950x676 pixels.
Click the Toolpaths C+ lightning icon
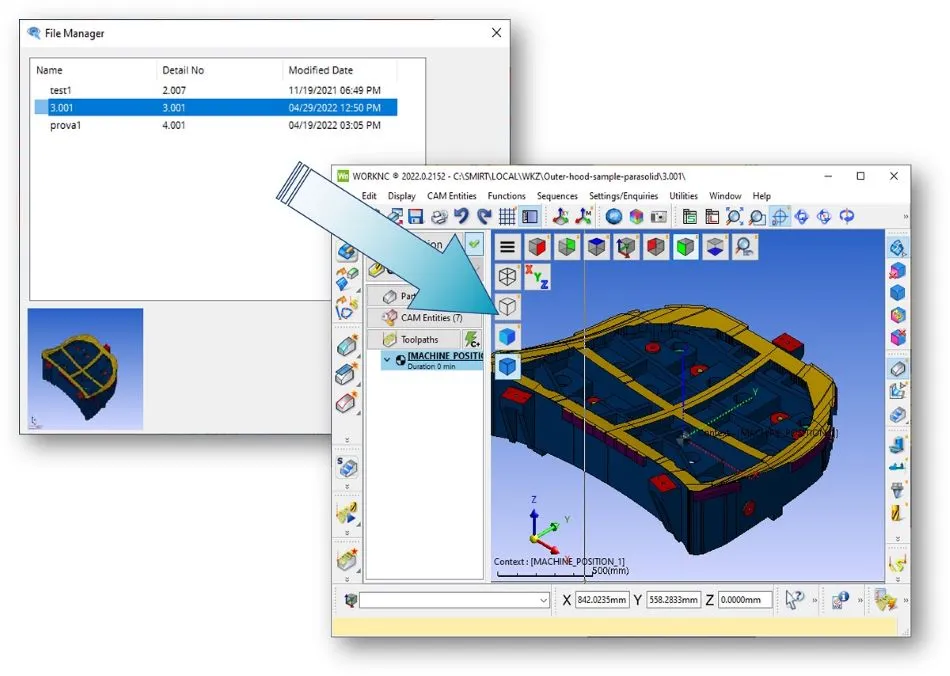click(472, 340)
